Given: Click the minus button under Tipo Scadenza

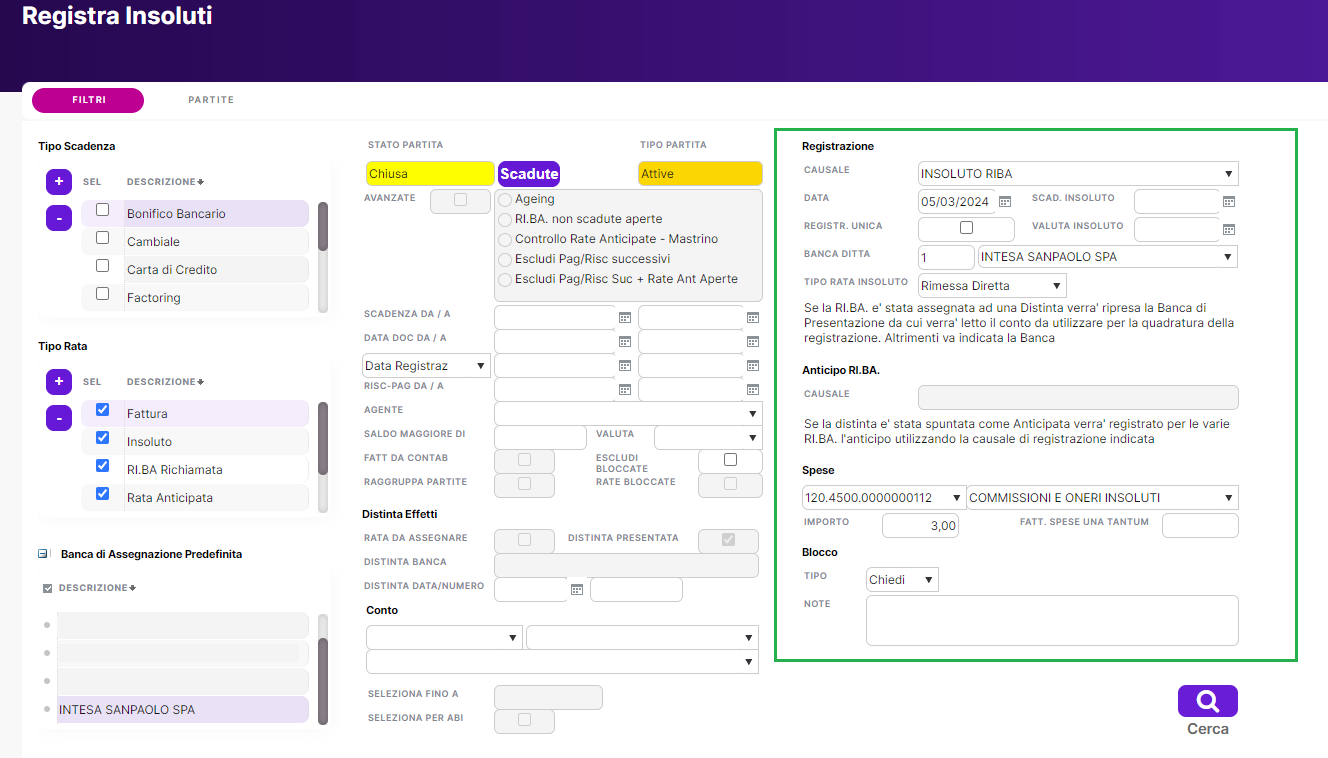Looking at the screenshot, I should [x=59, y=218].
